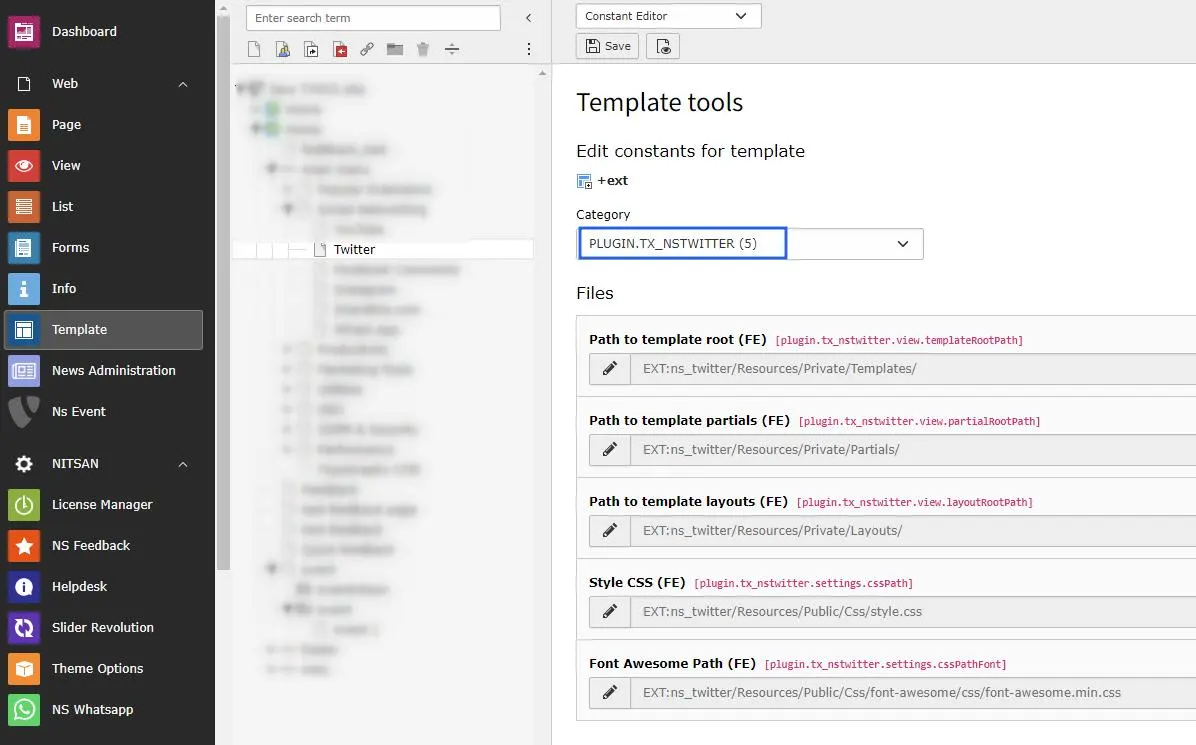
Task: Edit the Style CSS path pencil
Action: click(x=609, y=612)
